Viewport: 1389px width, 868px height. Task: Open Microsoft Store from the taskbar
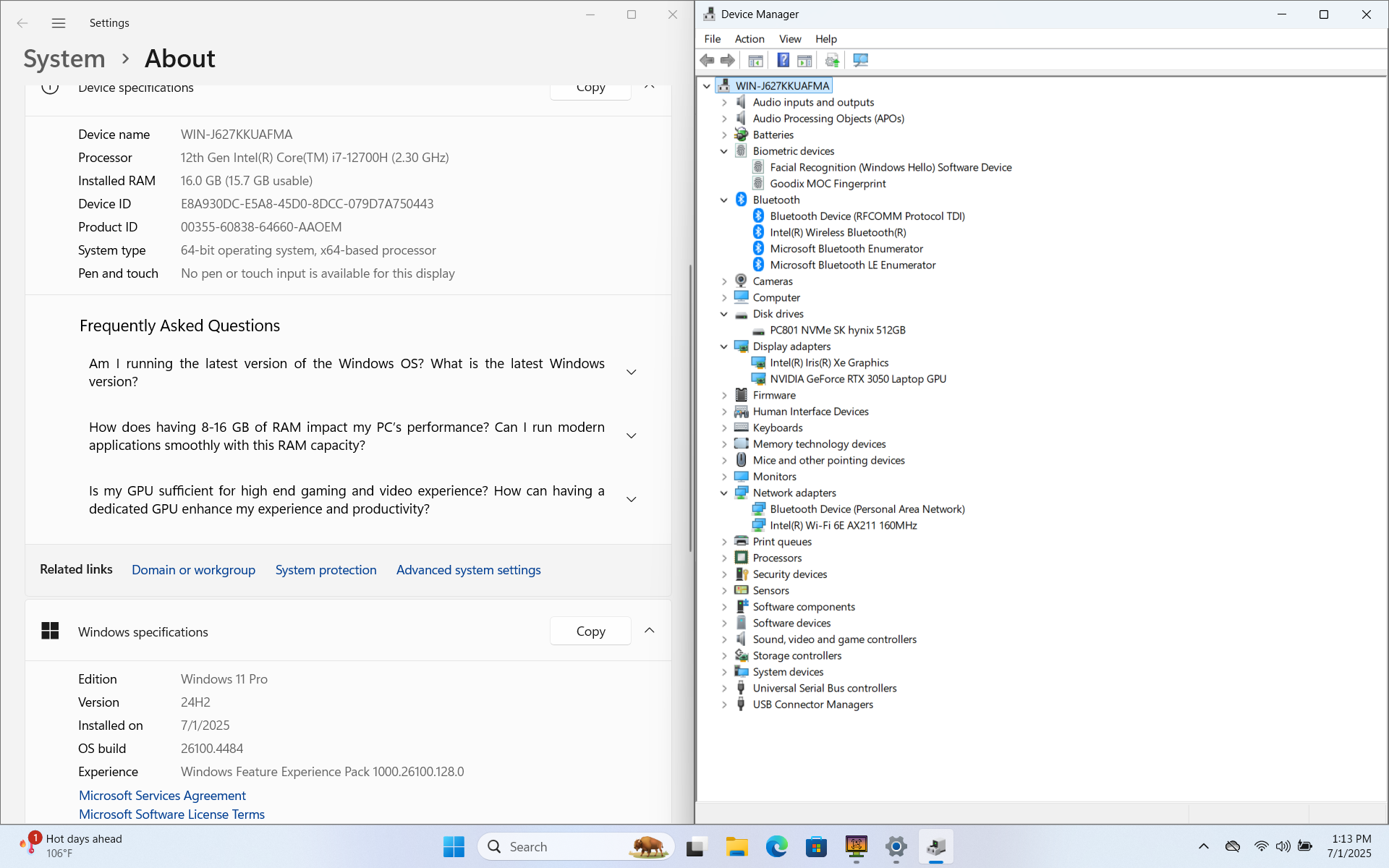[x=816, y=846]
